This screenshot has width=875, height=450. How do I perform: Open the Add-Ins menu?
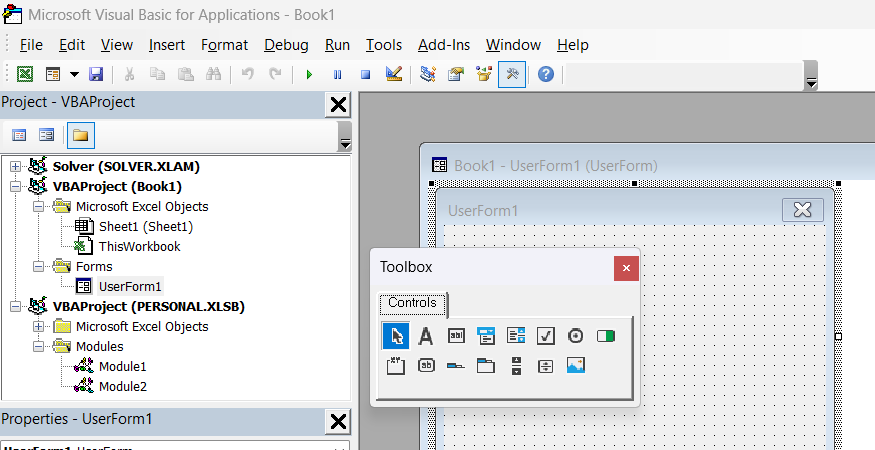click(x=444, y=45)
